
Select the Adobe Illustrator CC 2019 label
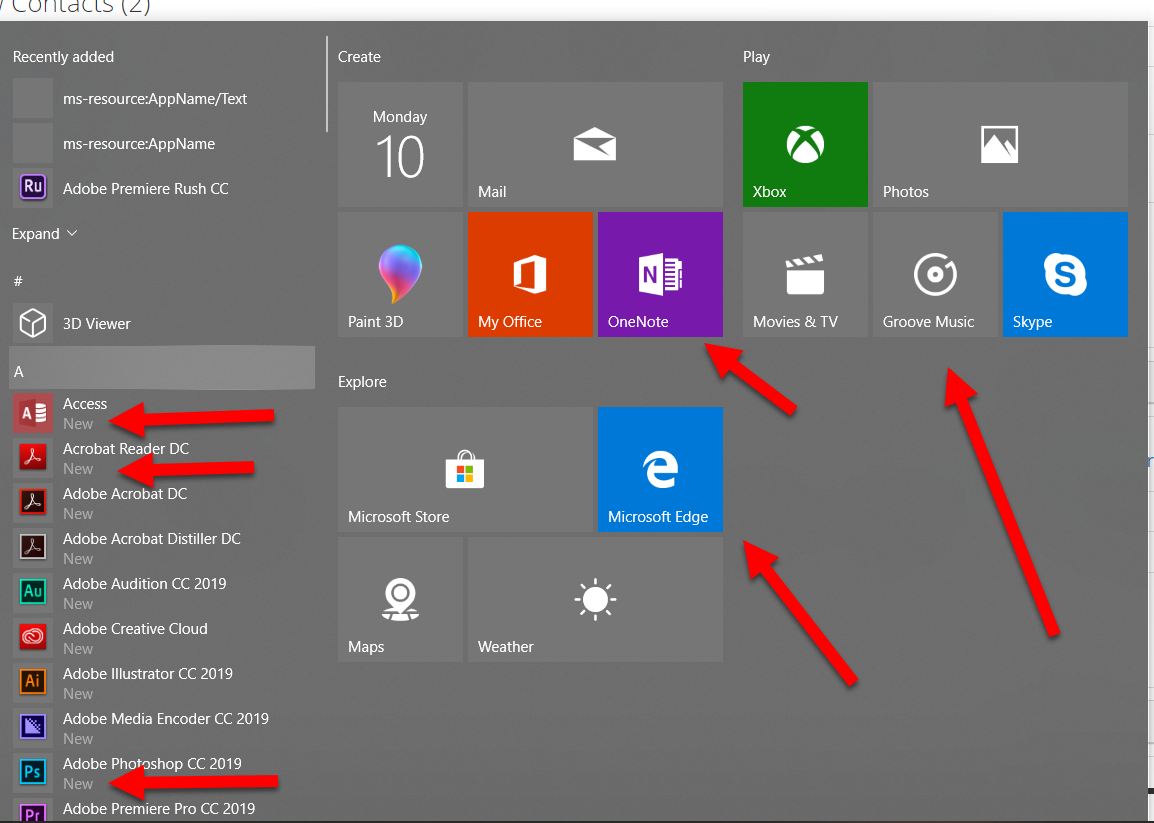pyautogui.click(x=148, y=674)
